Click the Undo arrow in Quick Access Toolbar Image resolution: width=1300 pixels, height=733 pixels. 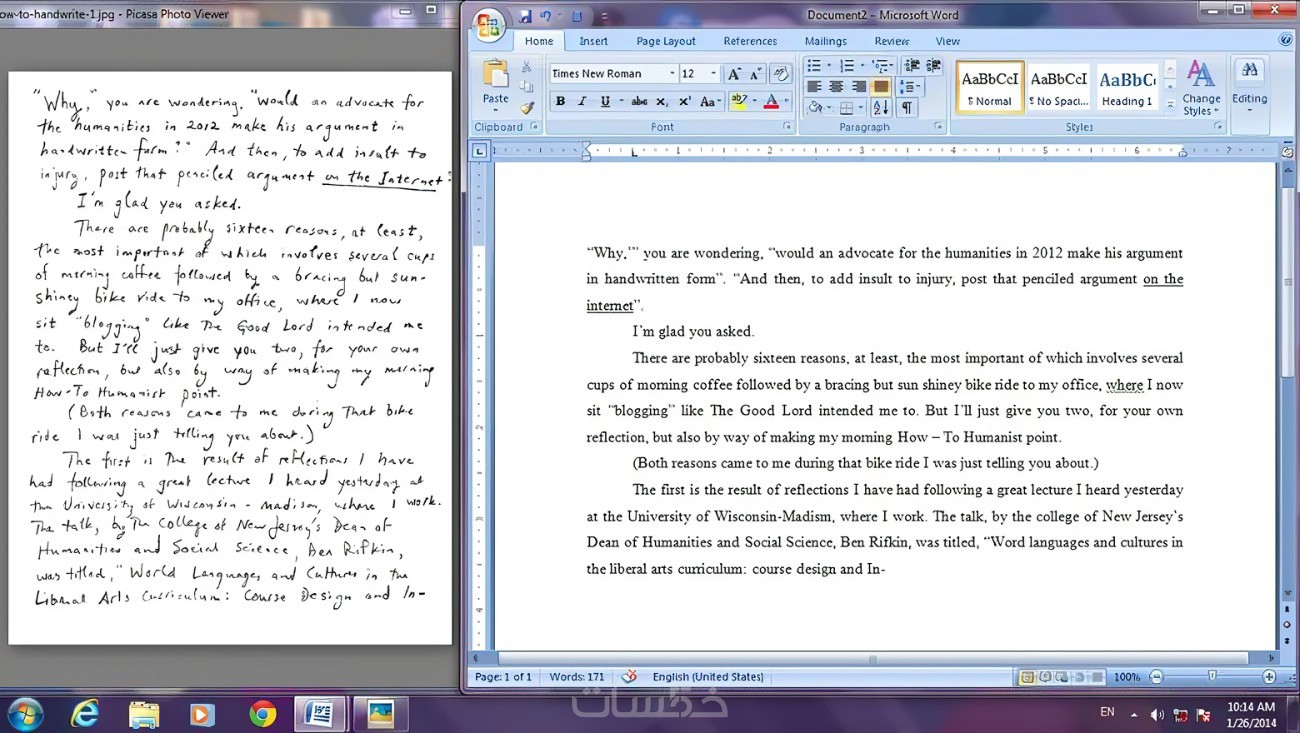click(546, 16)
